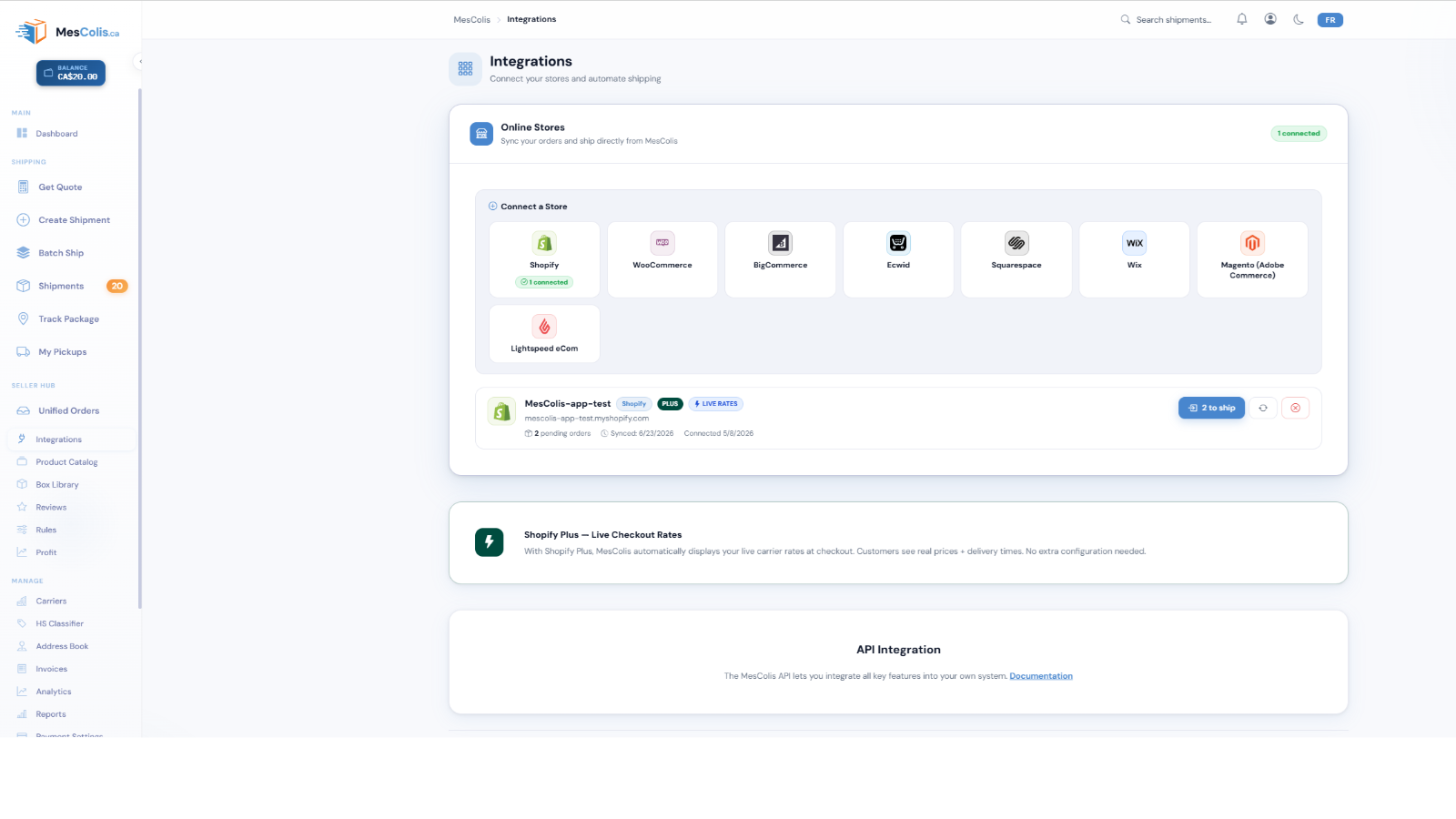Click the MesColis breadcrumb link
This screenshot has height=819, width=1456.
coord(471,20)
